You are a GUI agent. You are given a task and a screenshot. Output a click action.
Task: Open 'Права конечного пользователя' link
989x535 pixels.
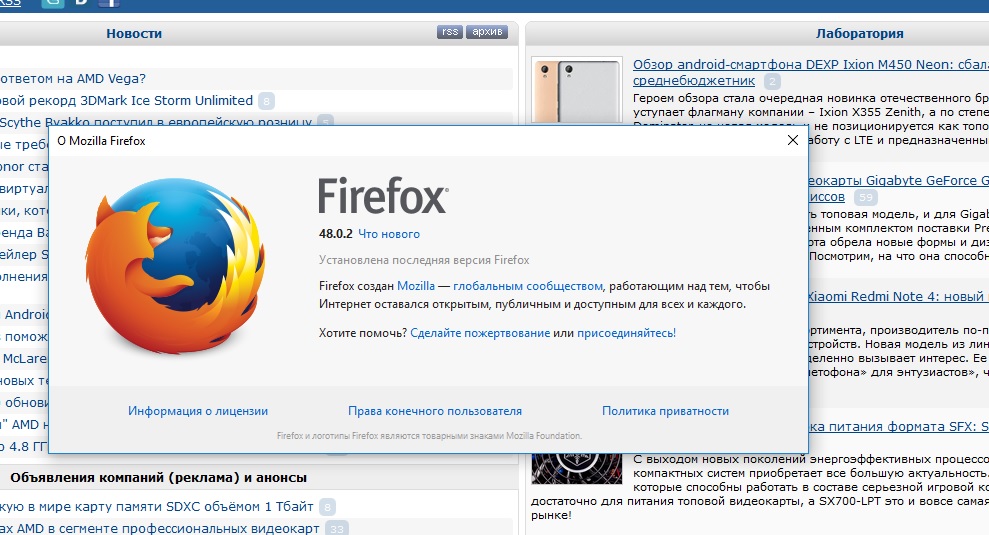[x=435, y=411]
